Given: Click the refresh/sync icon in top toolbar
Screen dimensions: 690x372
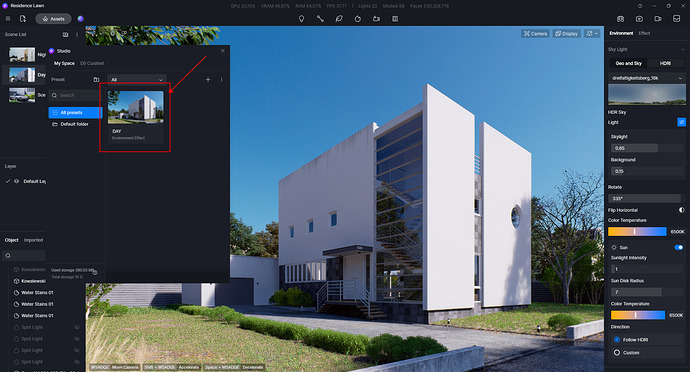Looking at the screenshot, I should pyautogui.click(x=358, y=19).
